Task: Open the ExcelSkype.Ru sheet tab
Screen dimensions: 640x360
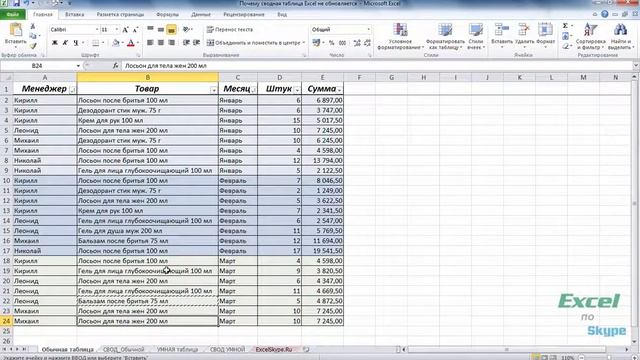Action: click(x=274, y=349)
